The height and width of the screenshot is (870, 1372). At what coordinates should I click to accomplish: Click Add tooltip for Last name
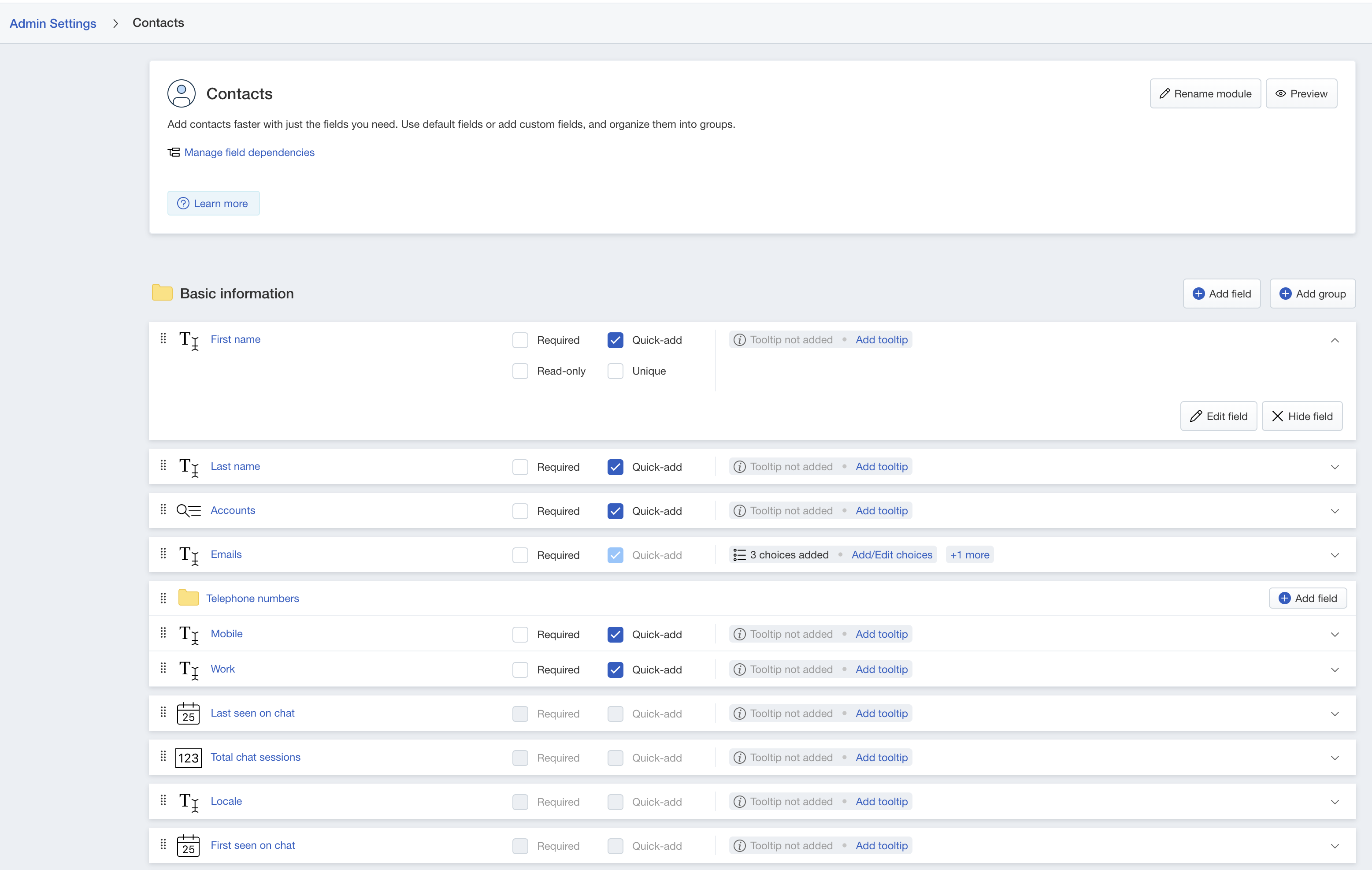[882, 466]
